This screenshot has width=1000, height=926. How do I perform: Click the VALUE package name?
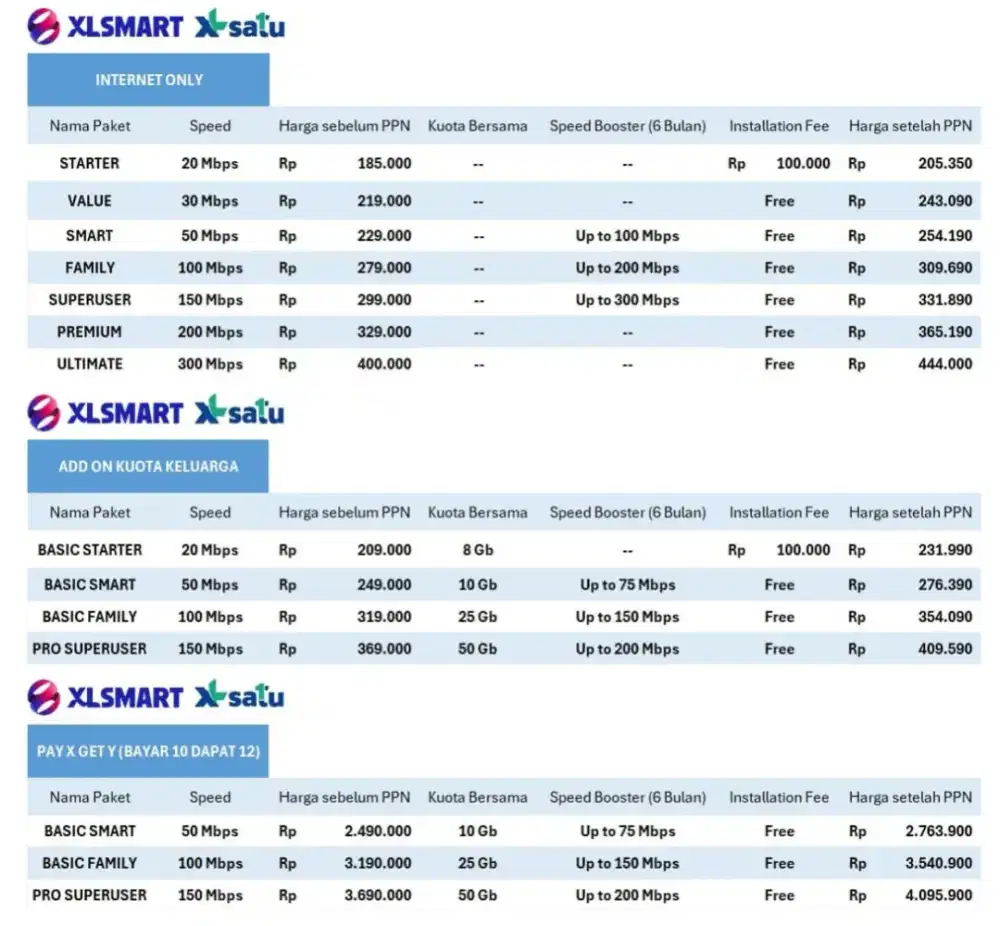[89, 201]
